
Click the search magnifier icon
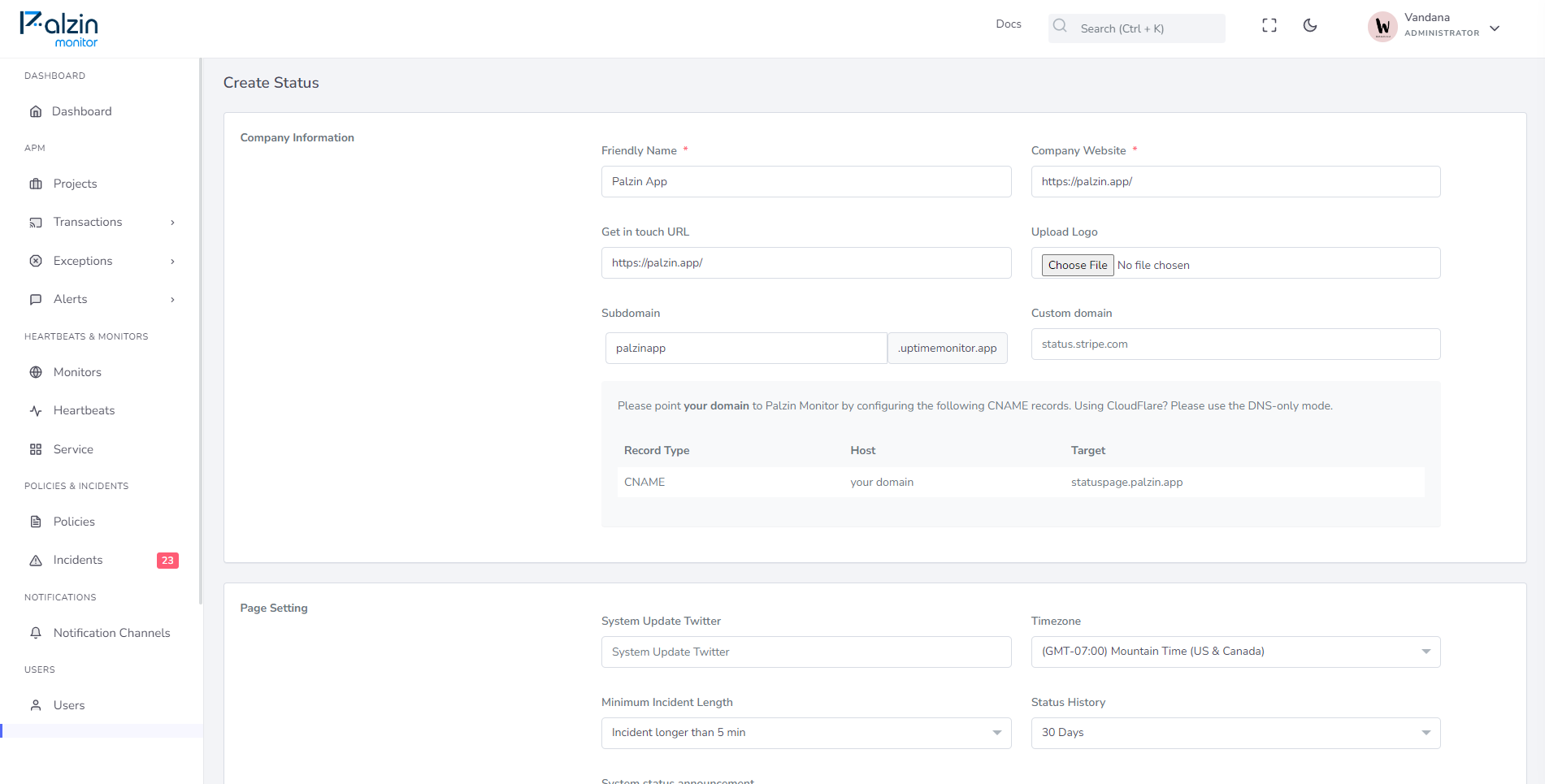tap(1060, 26)
